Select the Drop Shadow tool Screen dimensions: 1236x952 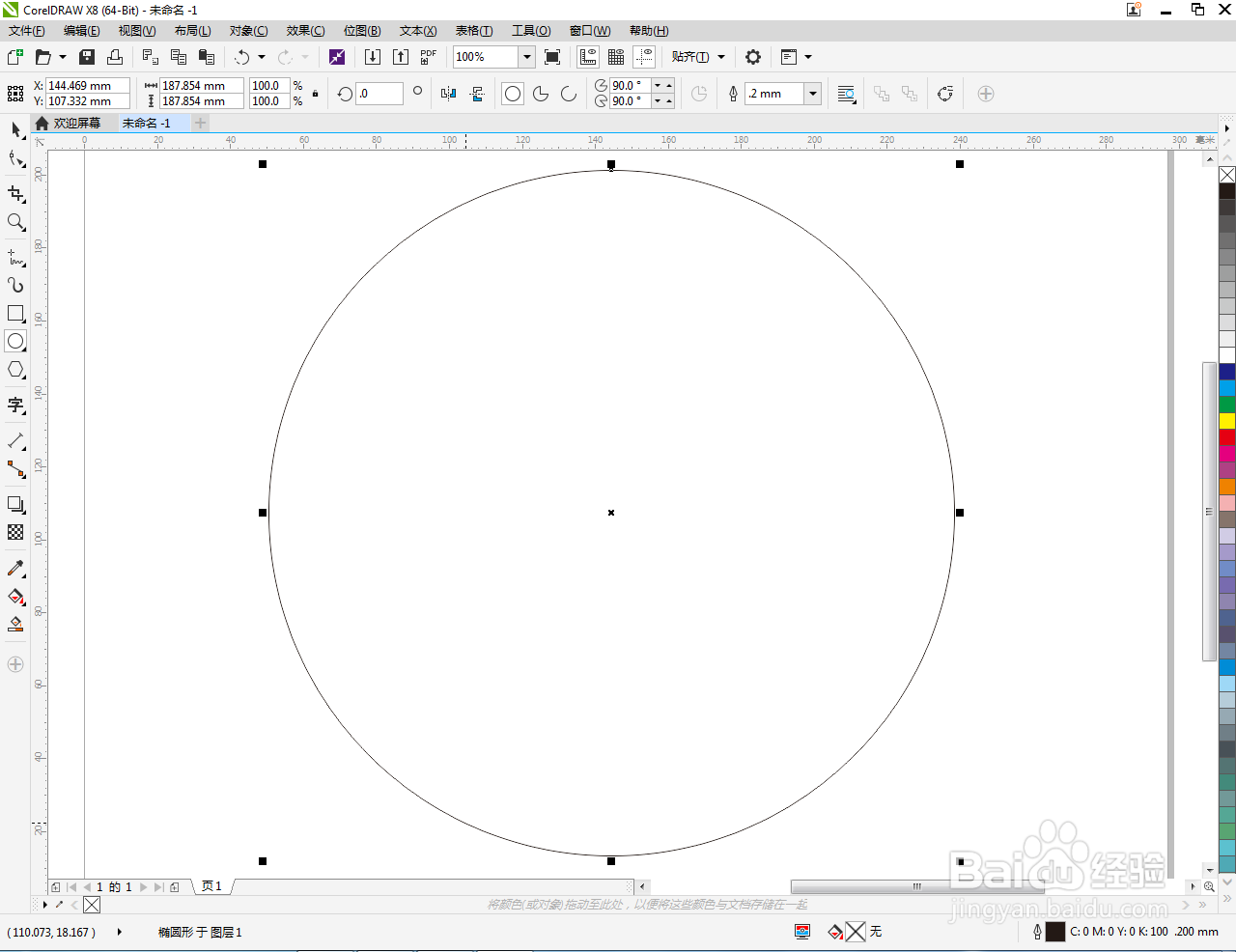click(x=15, y=504)
